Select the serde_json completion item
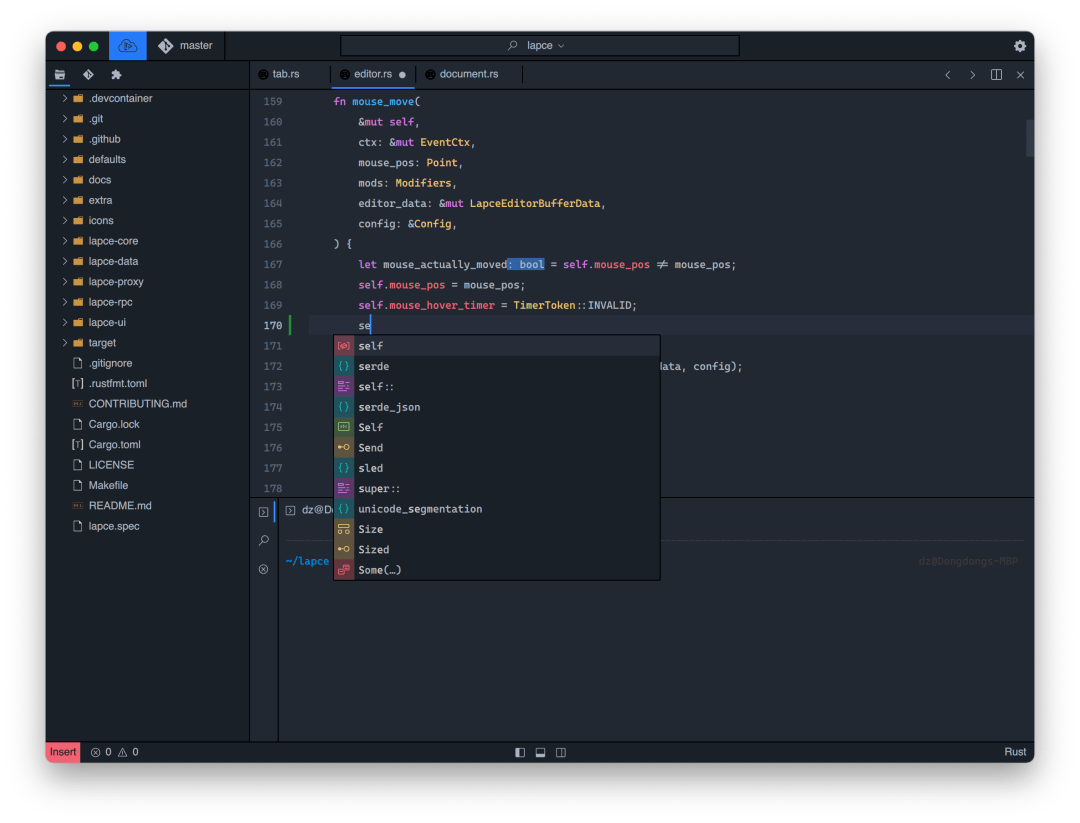 (x=497, y=407)
